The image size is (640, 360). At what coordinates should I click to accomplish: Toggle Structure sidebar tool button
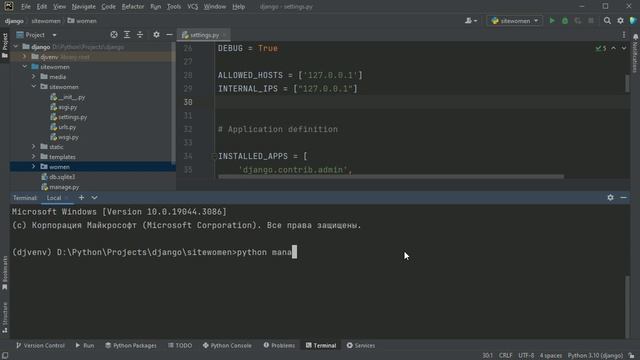5,318
